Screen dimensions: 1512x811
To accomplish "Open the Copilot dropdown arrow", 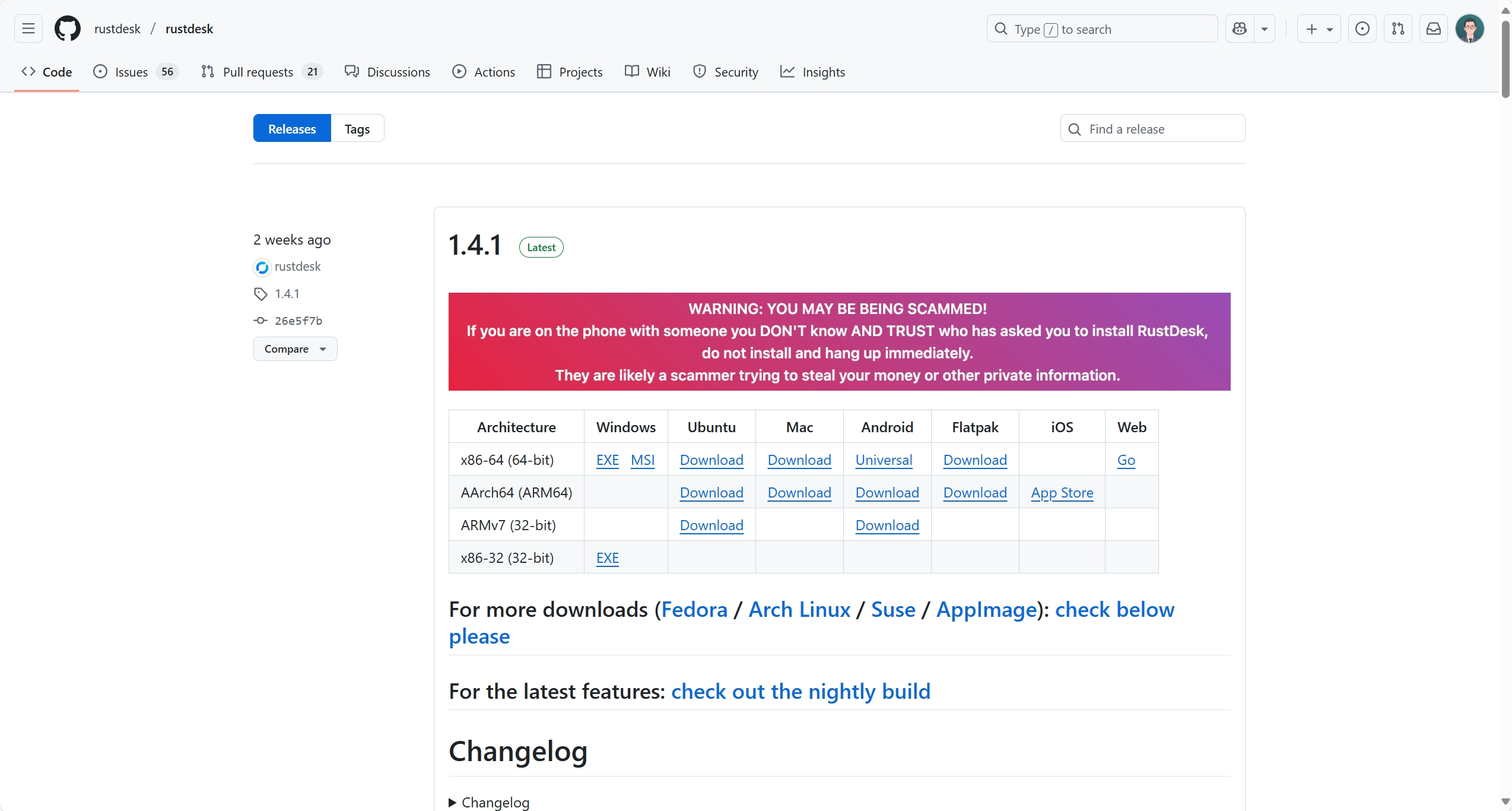I will pos(1265,28).
